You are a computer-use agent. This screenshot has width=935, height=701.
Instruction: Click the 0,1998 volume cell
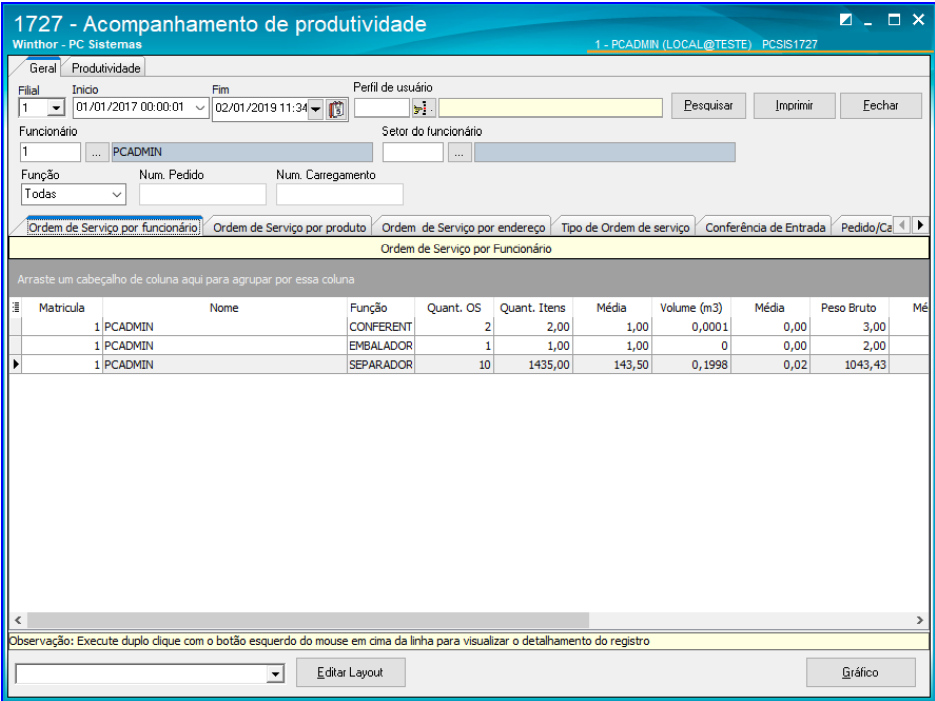691,364
